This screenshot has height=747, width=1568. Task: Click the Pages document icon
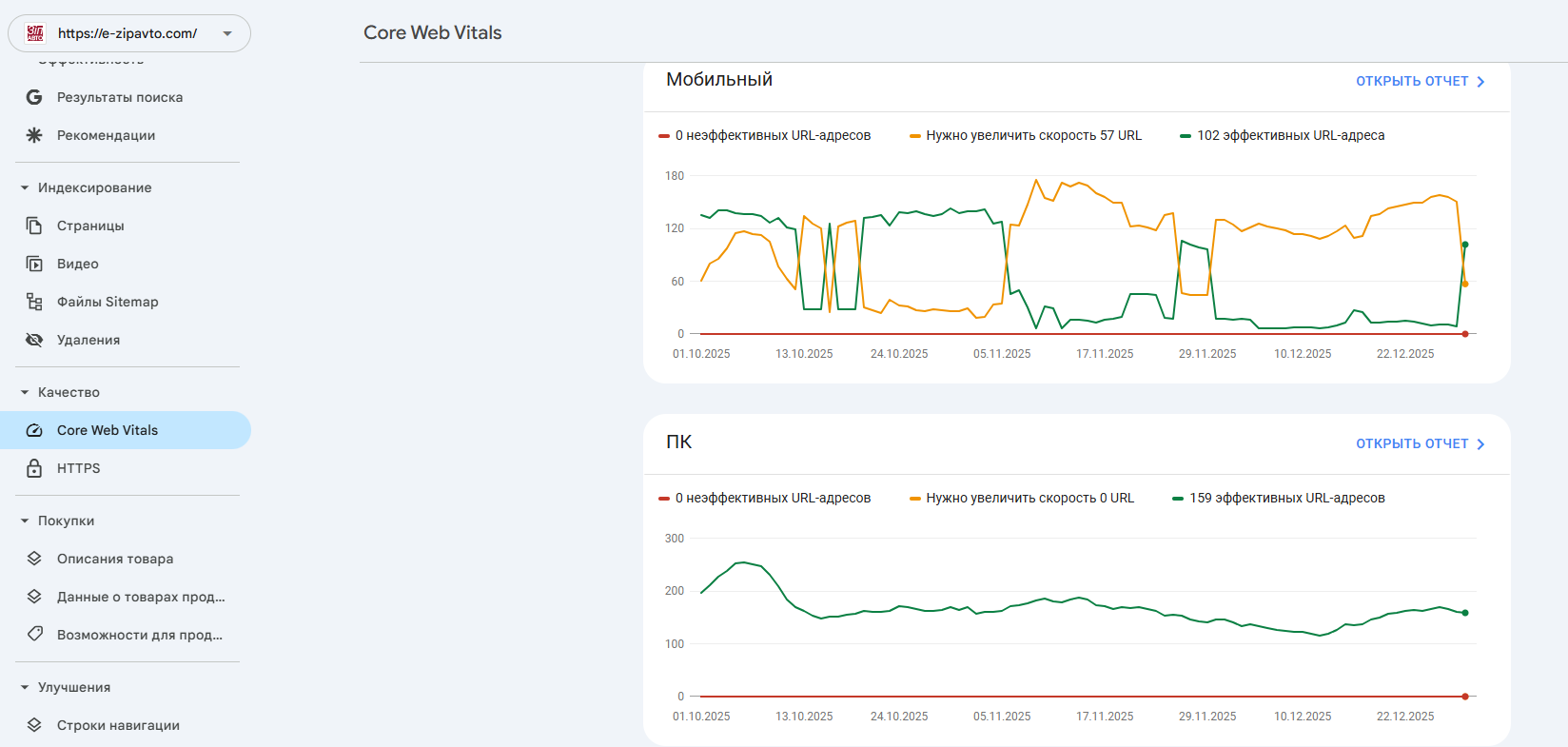tap(34, 226)
